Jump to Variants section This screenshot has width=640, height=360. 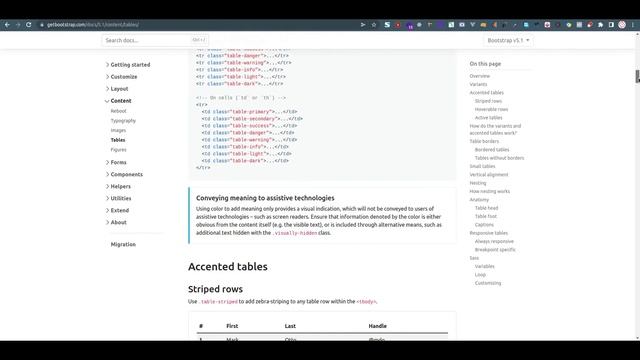478,84
